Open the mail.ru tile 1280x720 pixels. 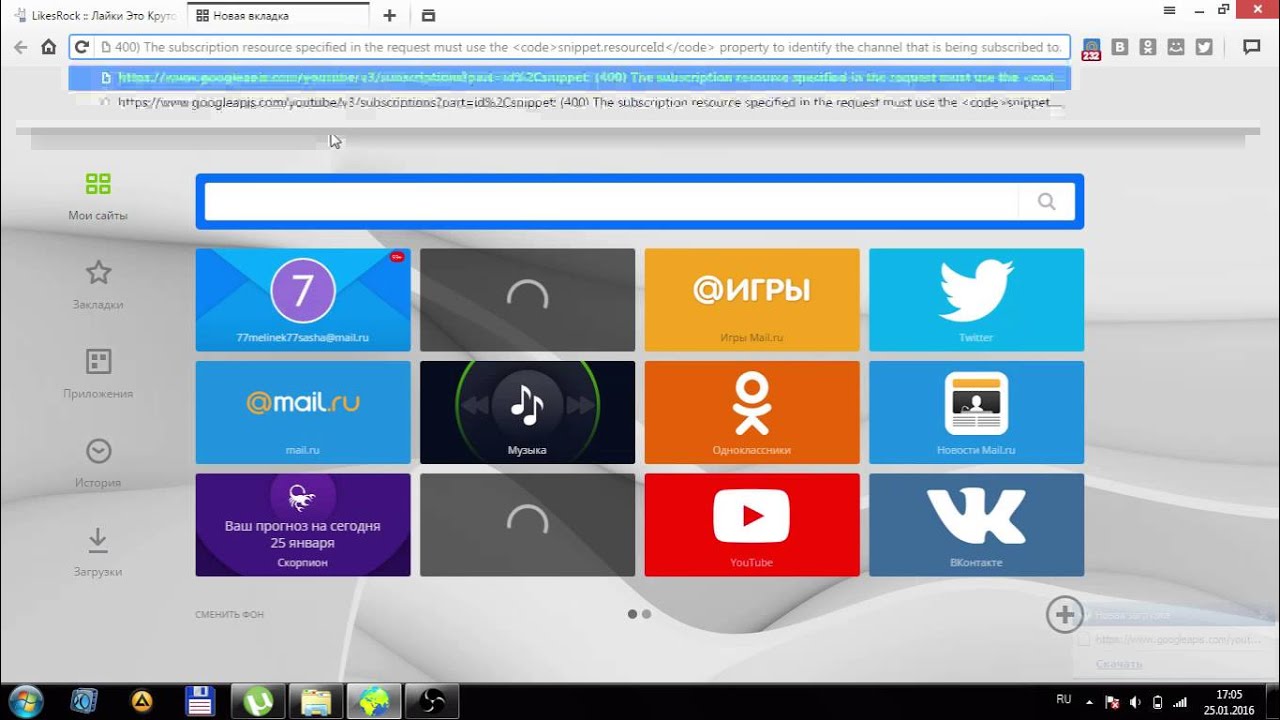303,412
